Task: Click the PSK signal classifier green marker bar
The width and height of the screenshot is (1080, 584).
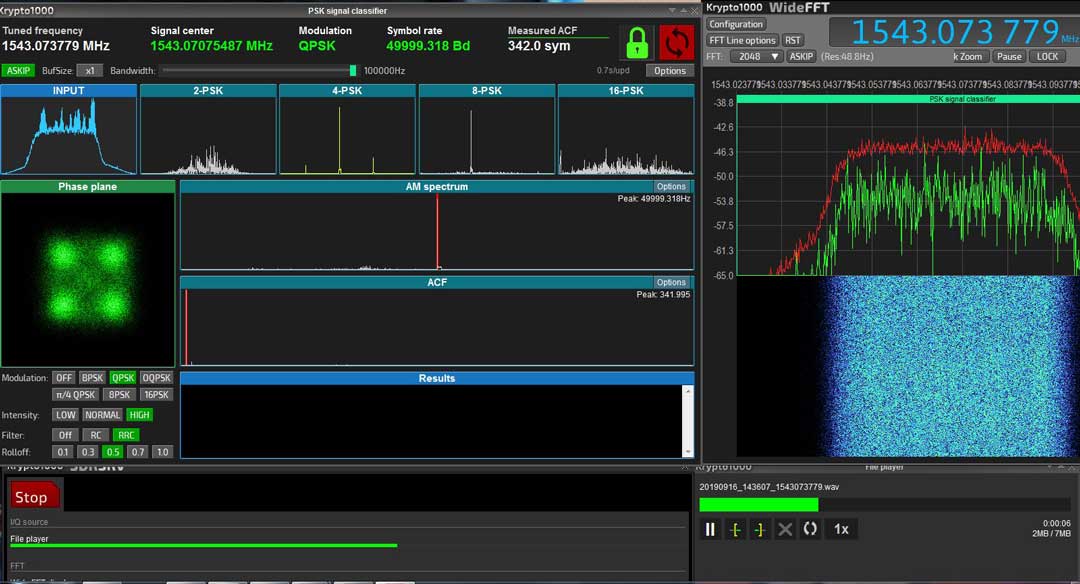Action: coord(908,99)
